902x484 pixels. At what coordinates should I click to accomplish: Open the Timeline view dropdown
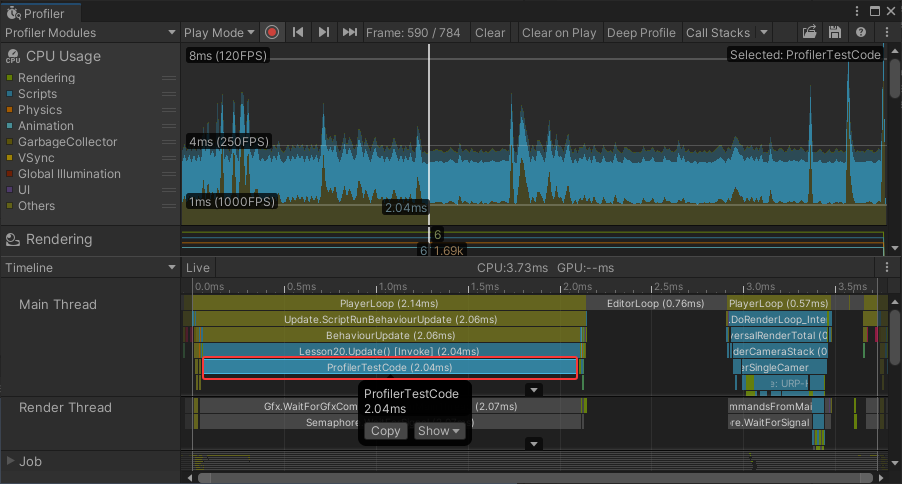[90, 268]
